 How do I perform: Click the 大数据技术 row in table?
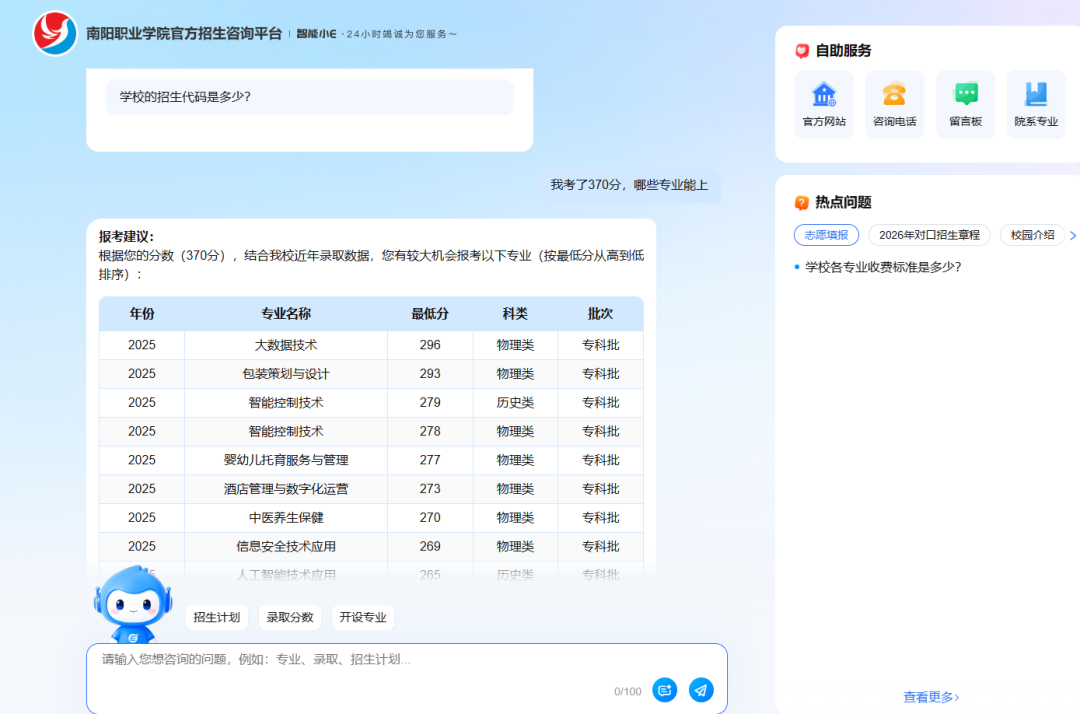[286, 345]
